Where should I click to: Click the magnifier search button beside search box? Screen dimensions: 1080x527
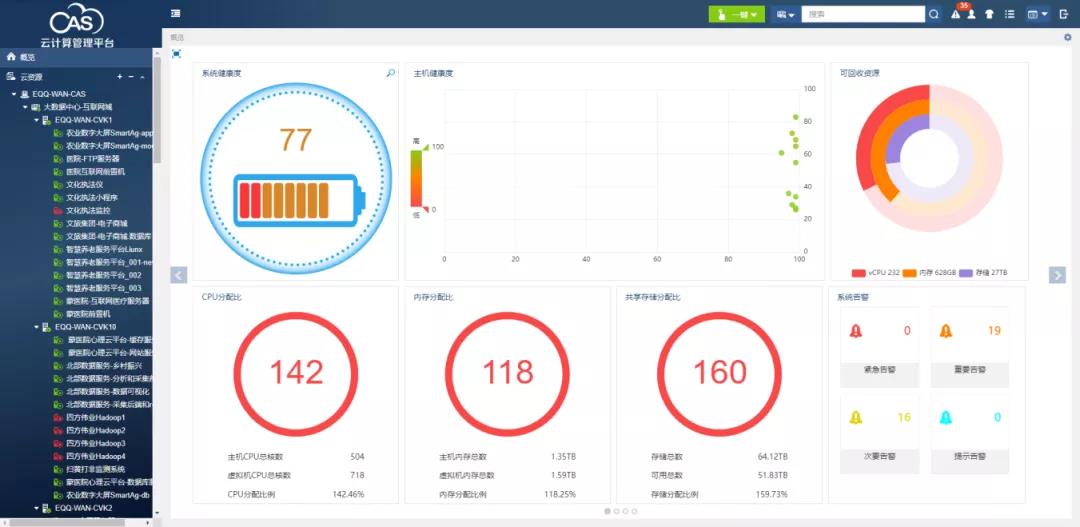pos(934,15)
